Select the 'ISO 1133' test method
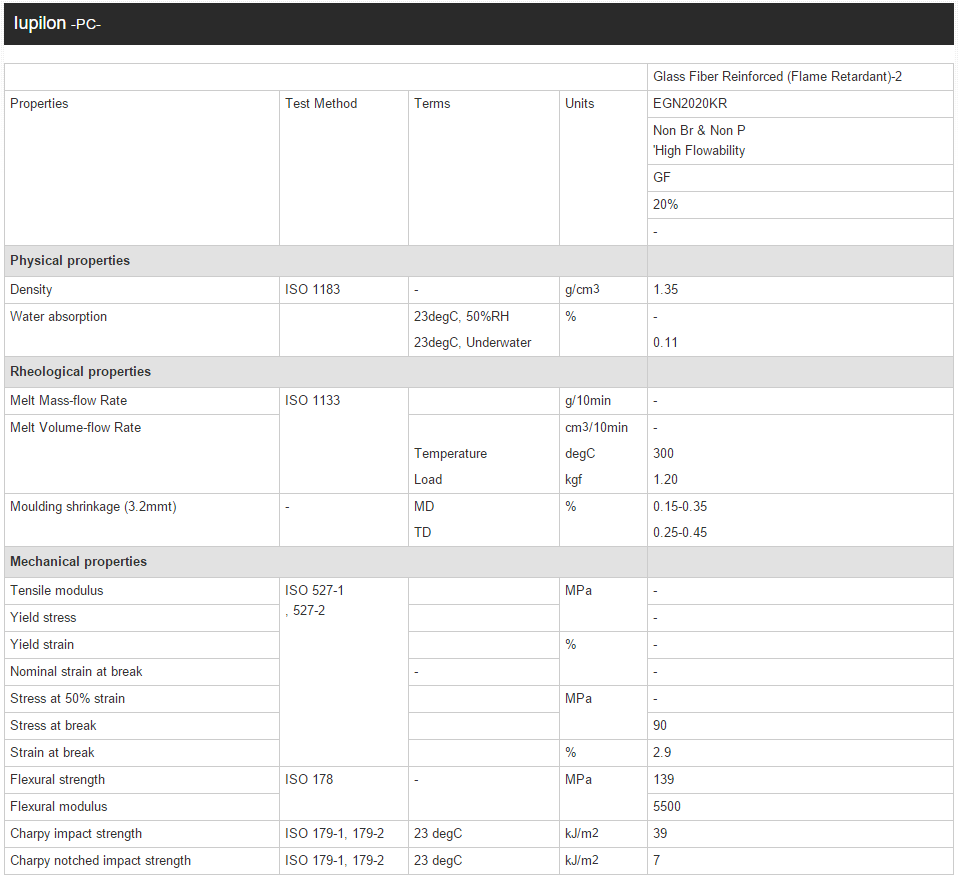 [312, 400]
